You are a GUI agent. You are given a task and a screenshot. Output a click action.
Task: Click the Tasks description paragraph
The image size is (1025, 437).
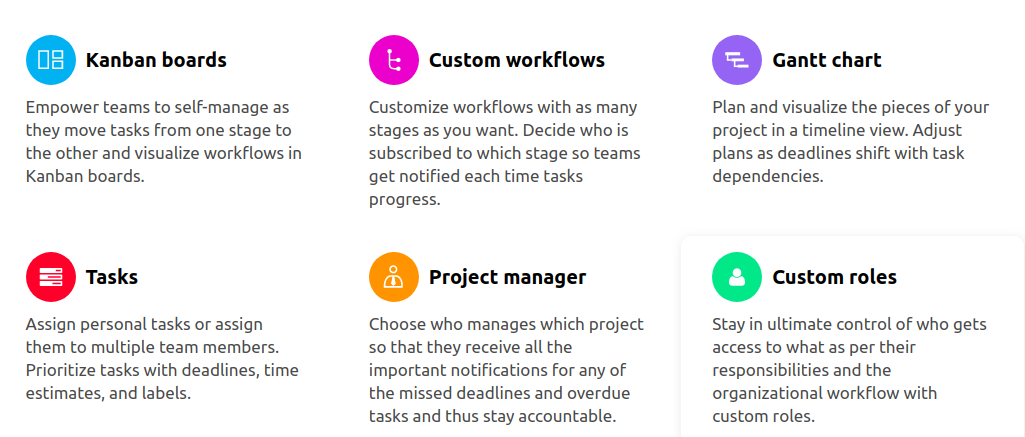click(x=162, y=359)
